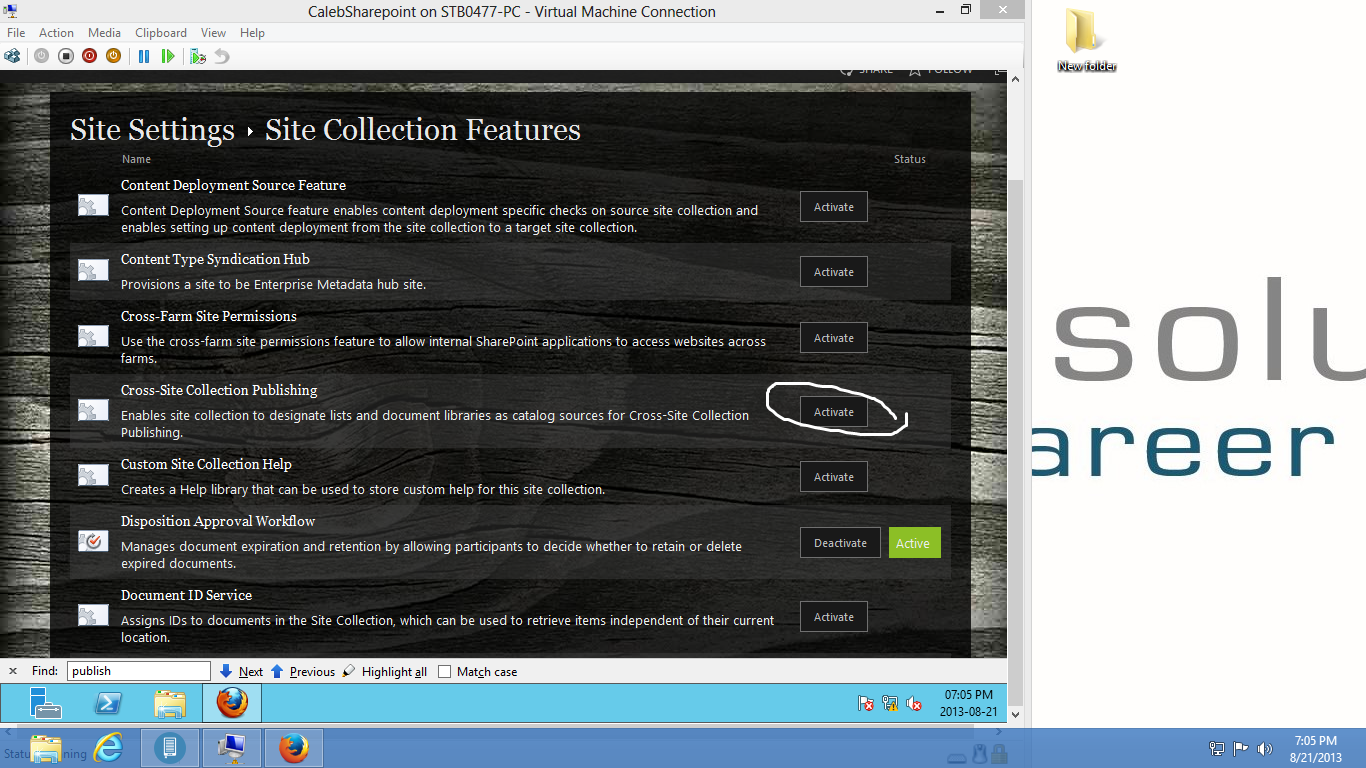Viewport: 1366px width, 768px height.
Task: Click the guest network status tray icon
Action: [890, 704]
